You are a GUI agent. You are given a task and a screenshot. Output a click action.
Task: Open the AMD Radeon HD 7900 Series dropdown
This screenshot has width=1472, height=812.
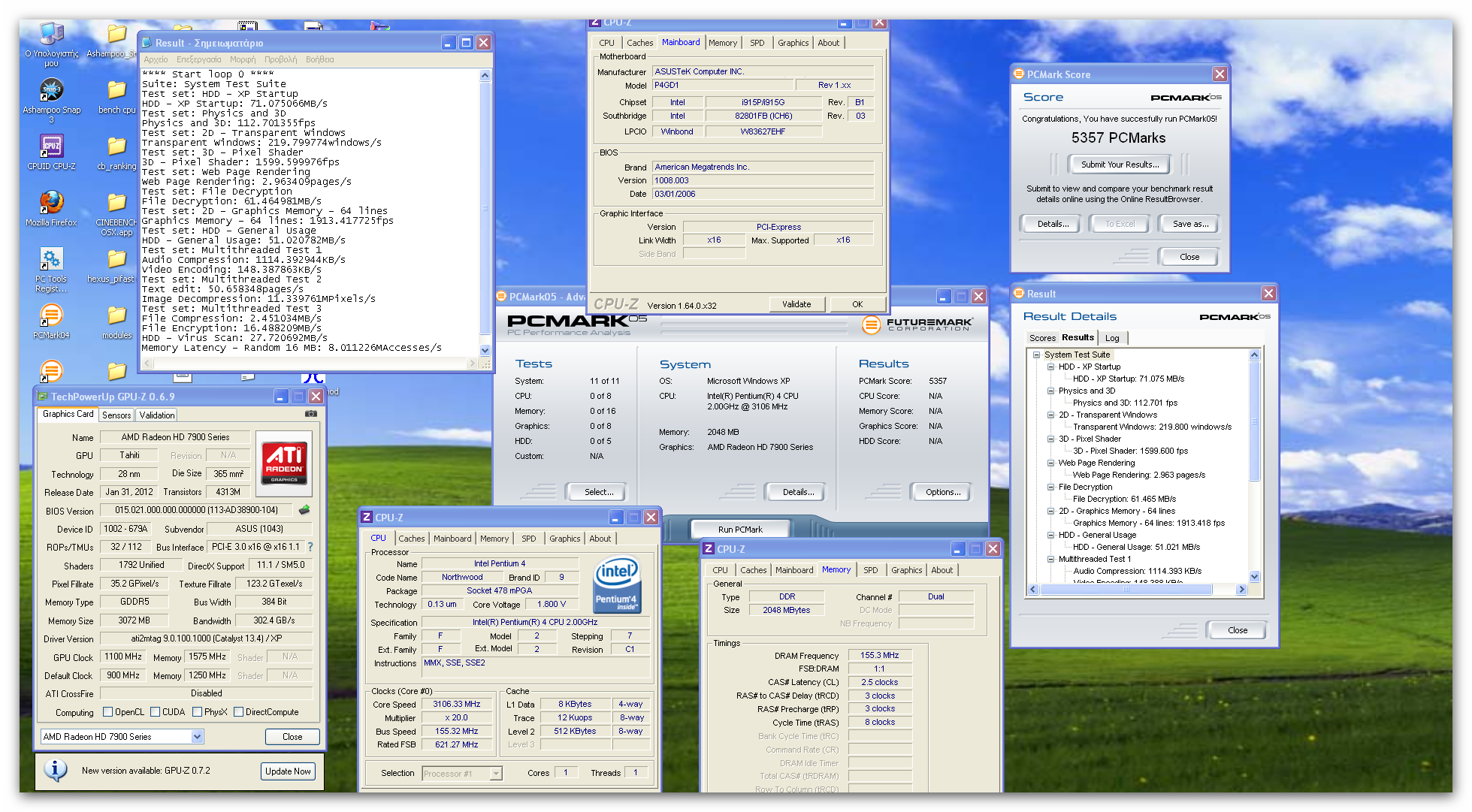[x=197, y=737]
